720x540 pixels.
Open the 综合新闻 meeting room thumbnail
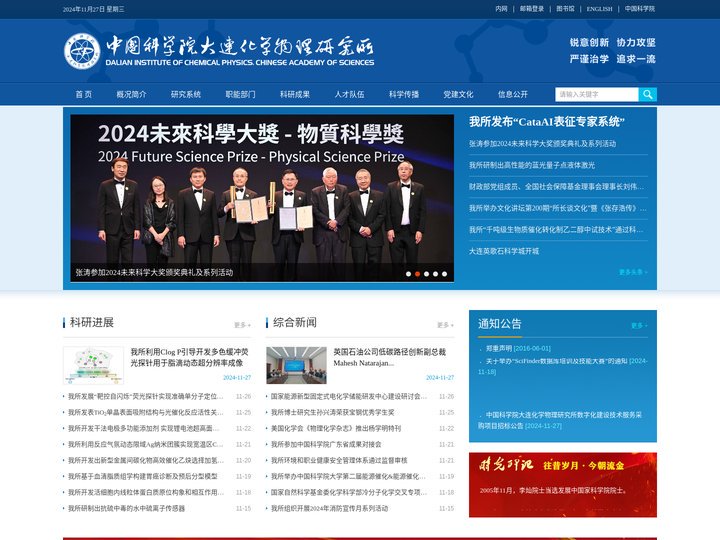[x=297, y=366]
